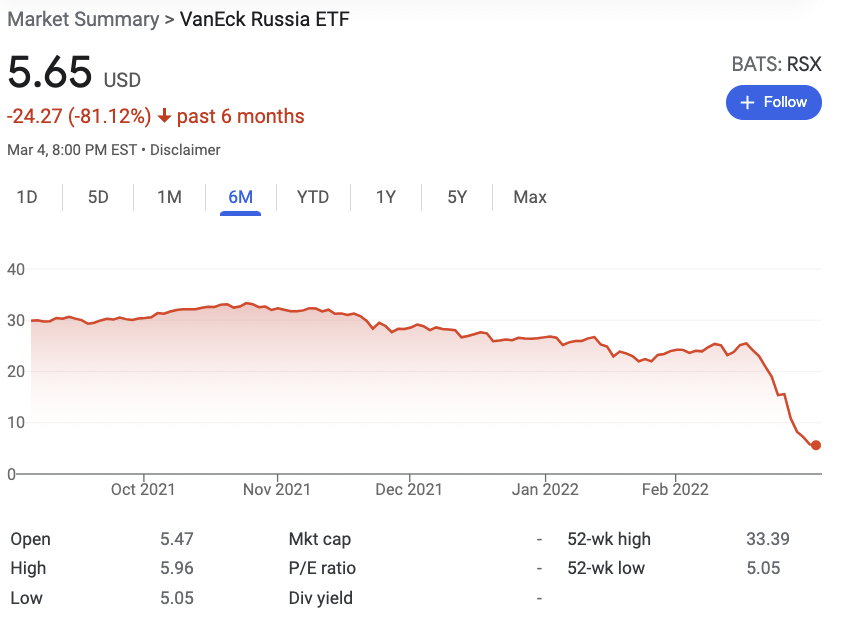Open the Disclaimer link
Image resolution: width=845 pixels, height=624 pixels.
[x=185, y=150]
